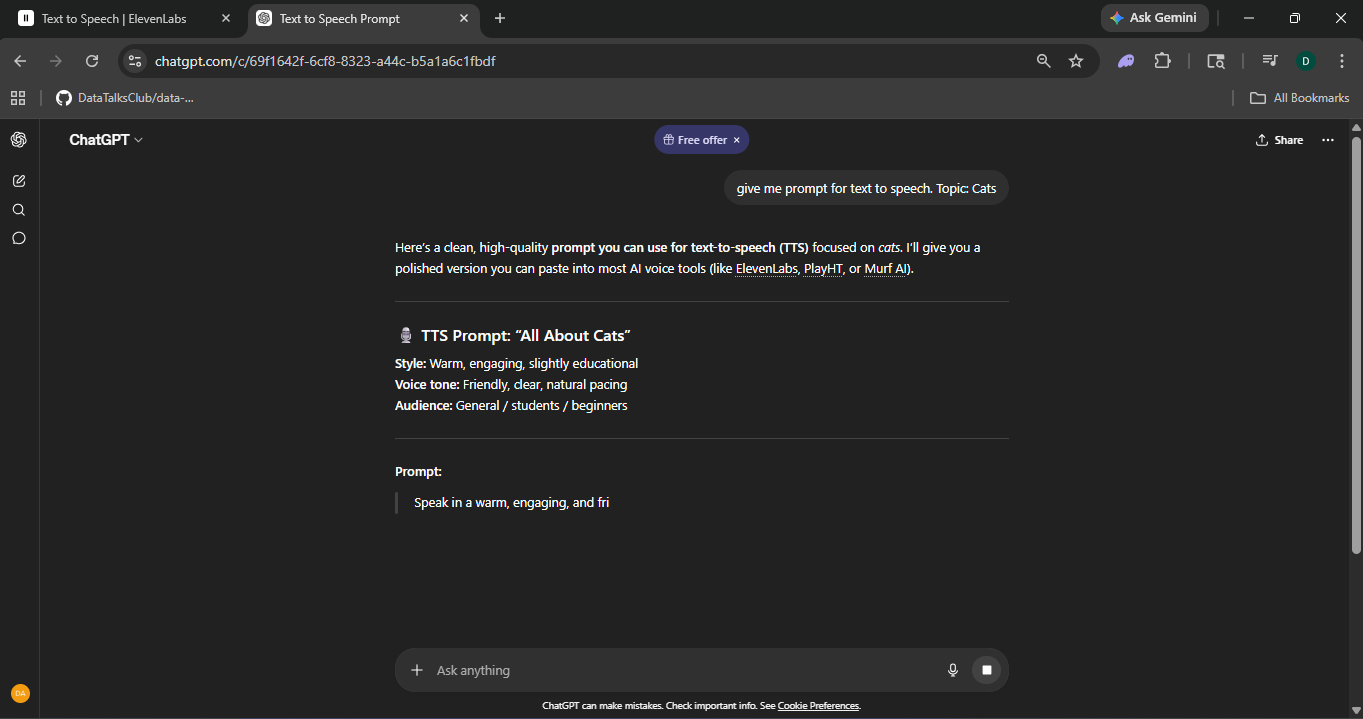Click the 'Audience: General / students' line

[511, 406]
